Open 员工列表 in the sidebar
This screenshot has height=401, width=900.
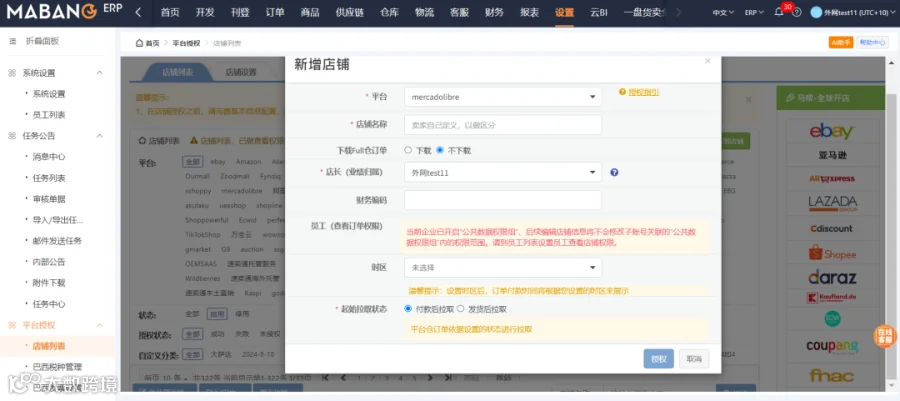[x=49, y=115]
